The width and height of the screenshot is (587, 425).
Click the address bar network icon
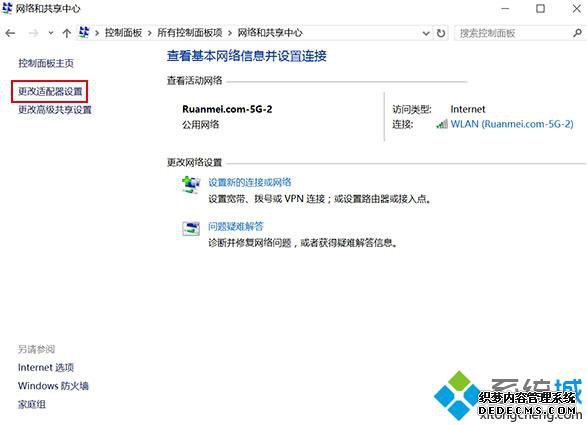pyautogui.click(x=84, y=33)
